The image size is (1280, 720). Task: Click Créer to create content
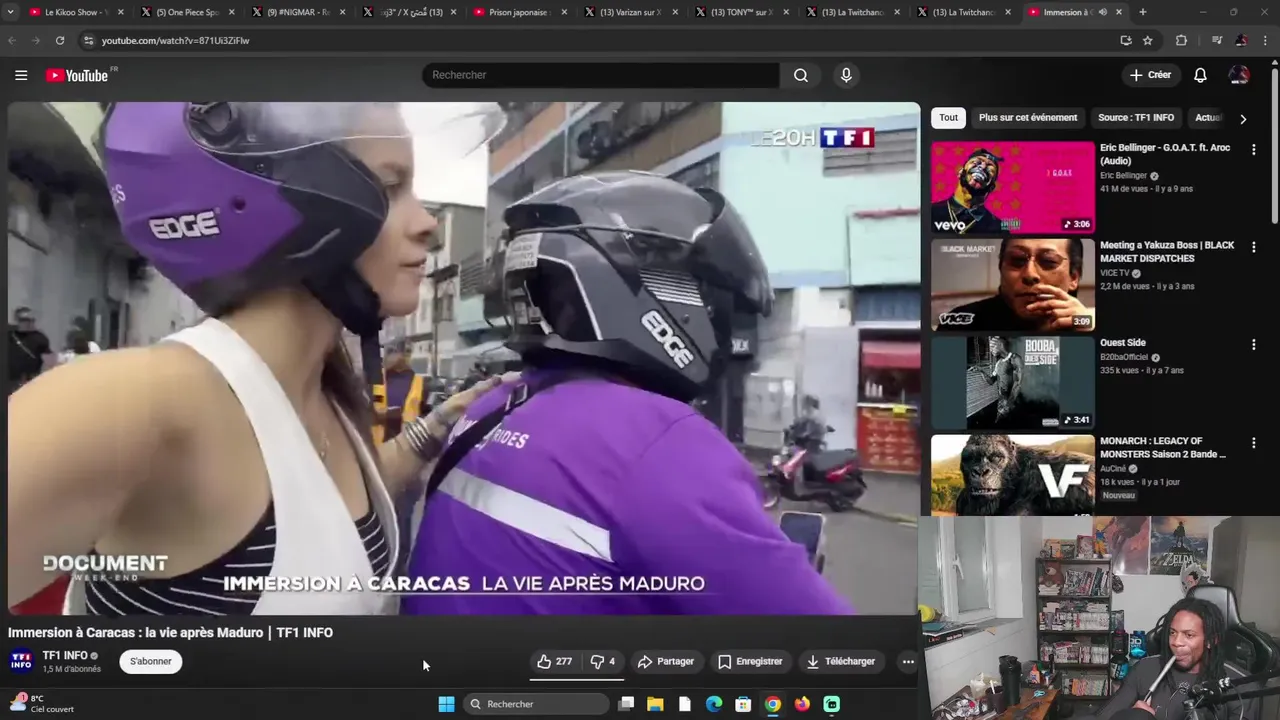(x=1150, y=75)
